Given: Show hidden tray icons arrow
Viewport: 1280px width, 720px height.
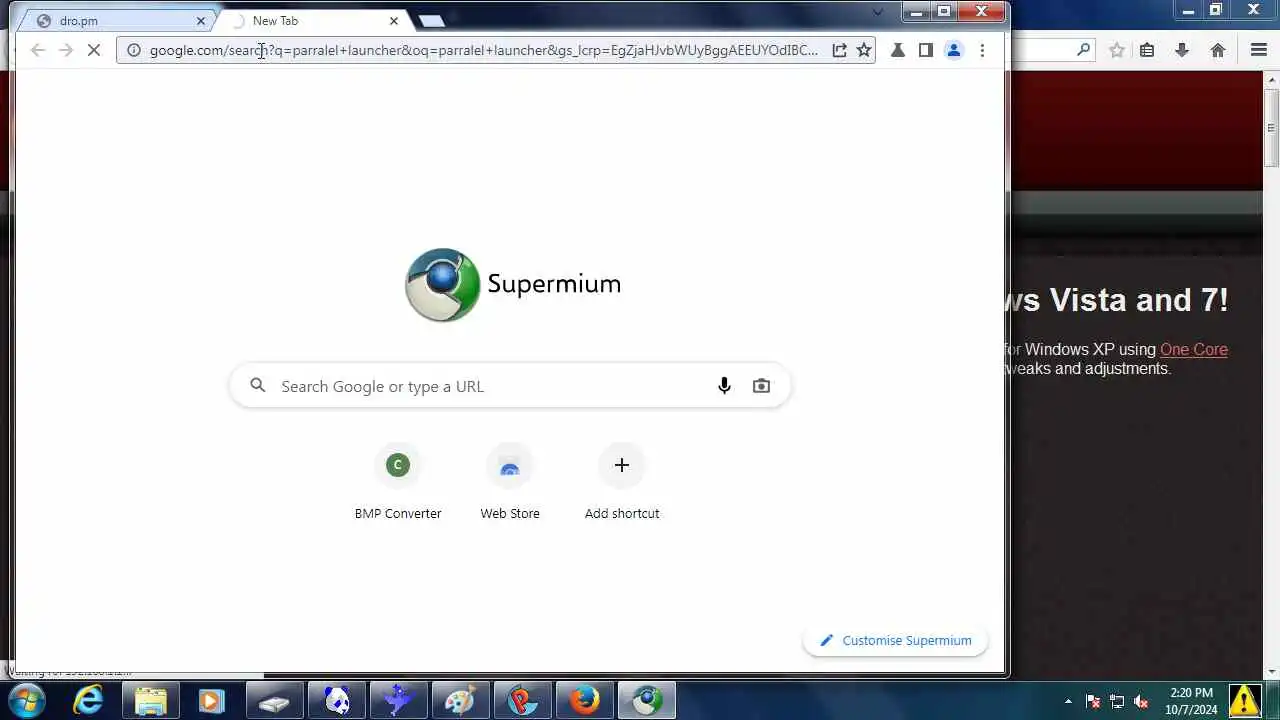Looking at the screenshot, I should (1068, 702).
